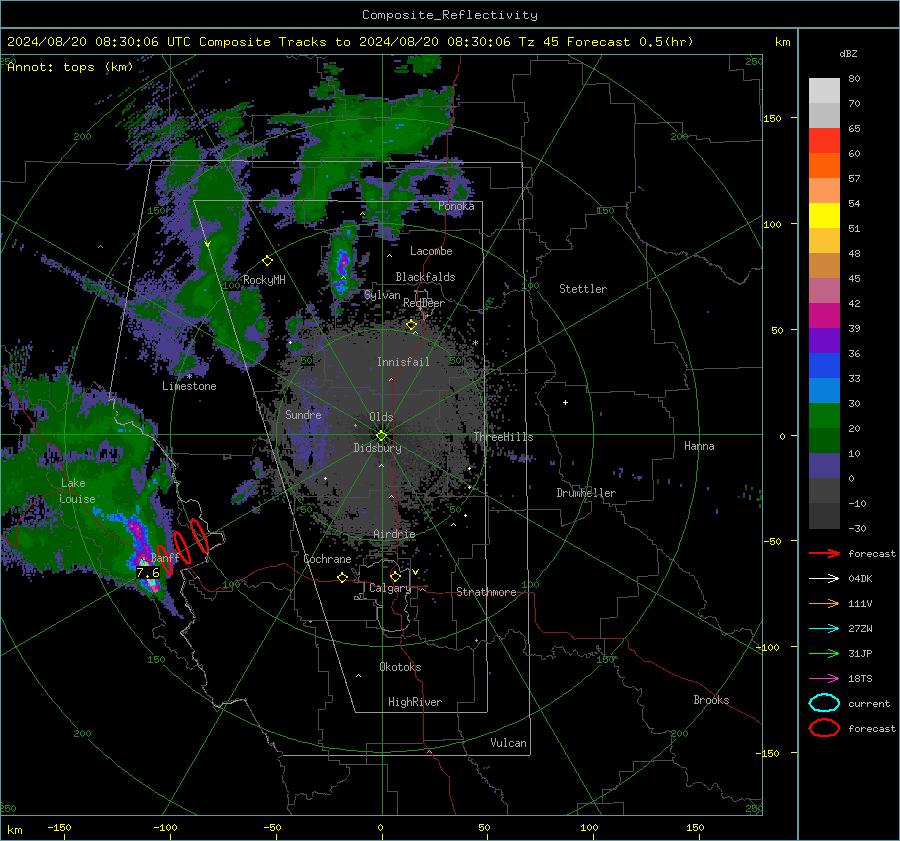Pick the green 31JP track arrow
This screenshot has width=900, height=841.
pos(824,653)
